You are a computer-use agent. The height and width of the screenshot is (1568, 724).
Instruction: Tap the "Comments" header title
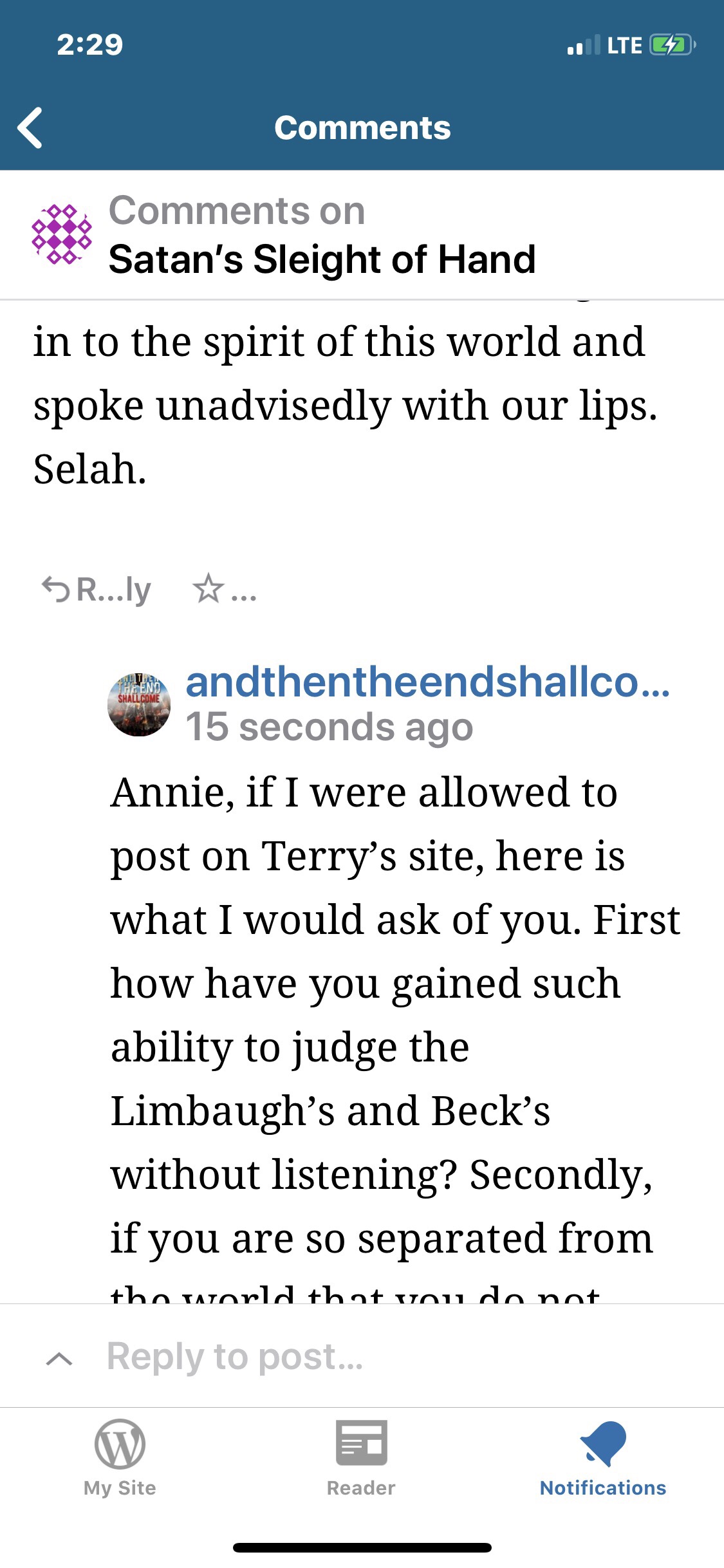click(362, 127)
